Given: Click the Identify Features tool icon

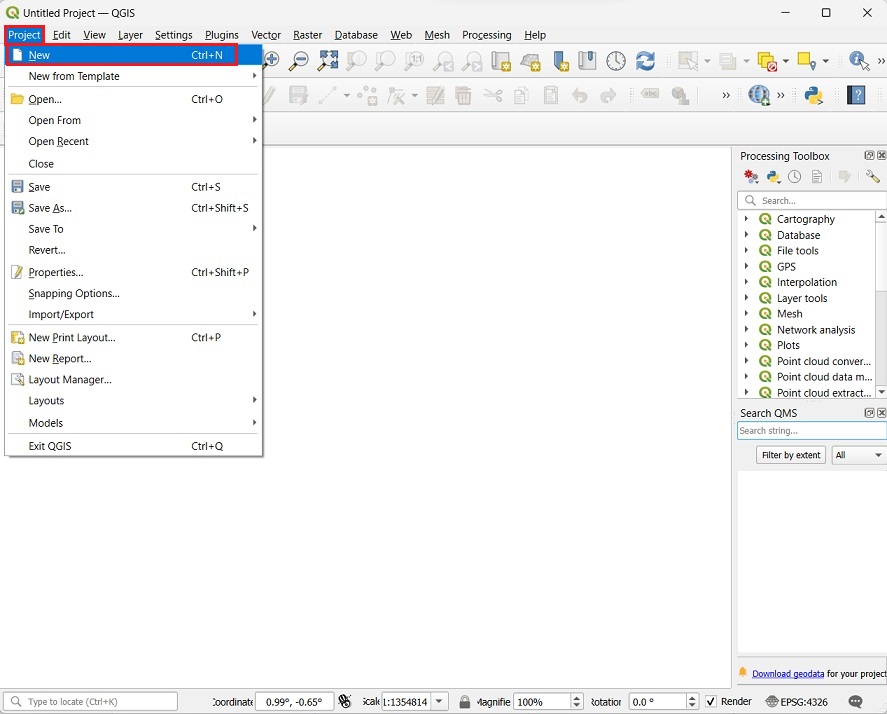Looking at the screenshot, I should pyautogui.click(x=858, y=62).
